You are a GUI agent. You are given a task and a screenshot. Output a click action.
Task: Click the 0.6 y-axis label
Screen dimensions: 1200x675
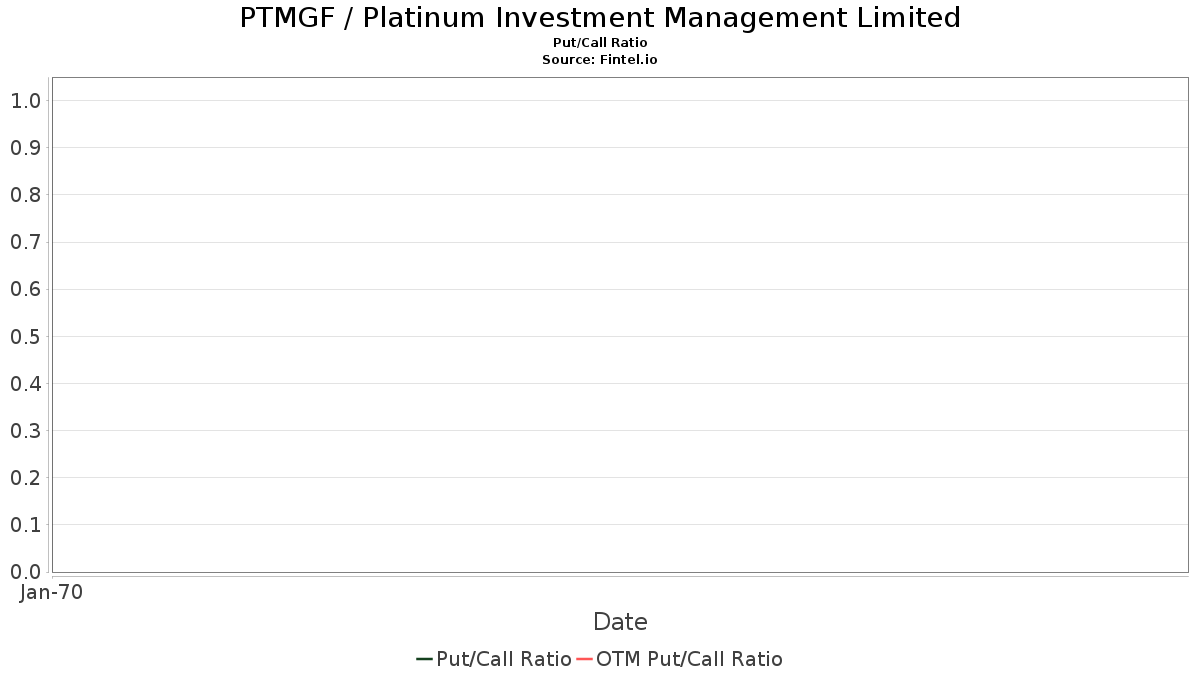25,289
